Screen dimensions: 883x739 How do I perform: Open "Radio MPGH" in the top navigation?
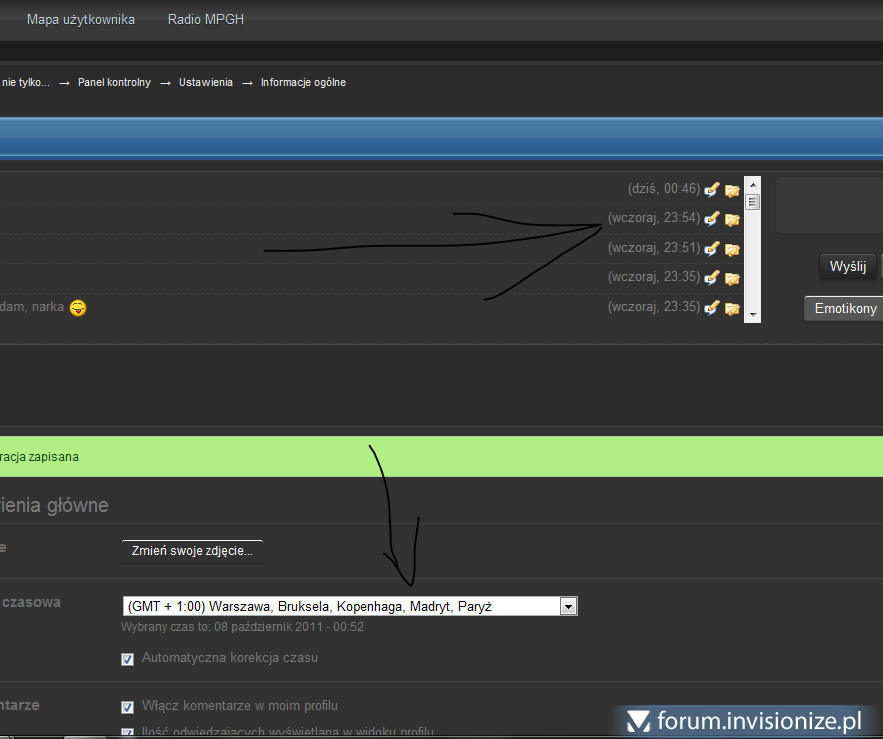pyautogui.click(x=206, y=19)
